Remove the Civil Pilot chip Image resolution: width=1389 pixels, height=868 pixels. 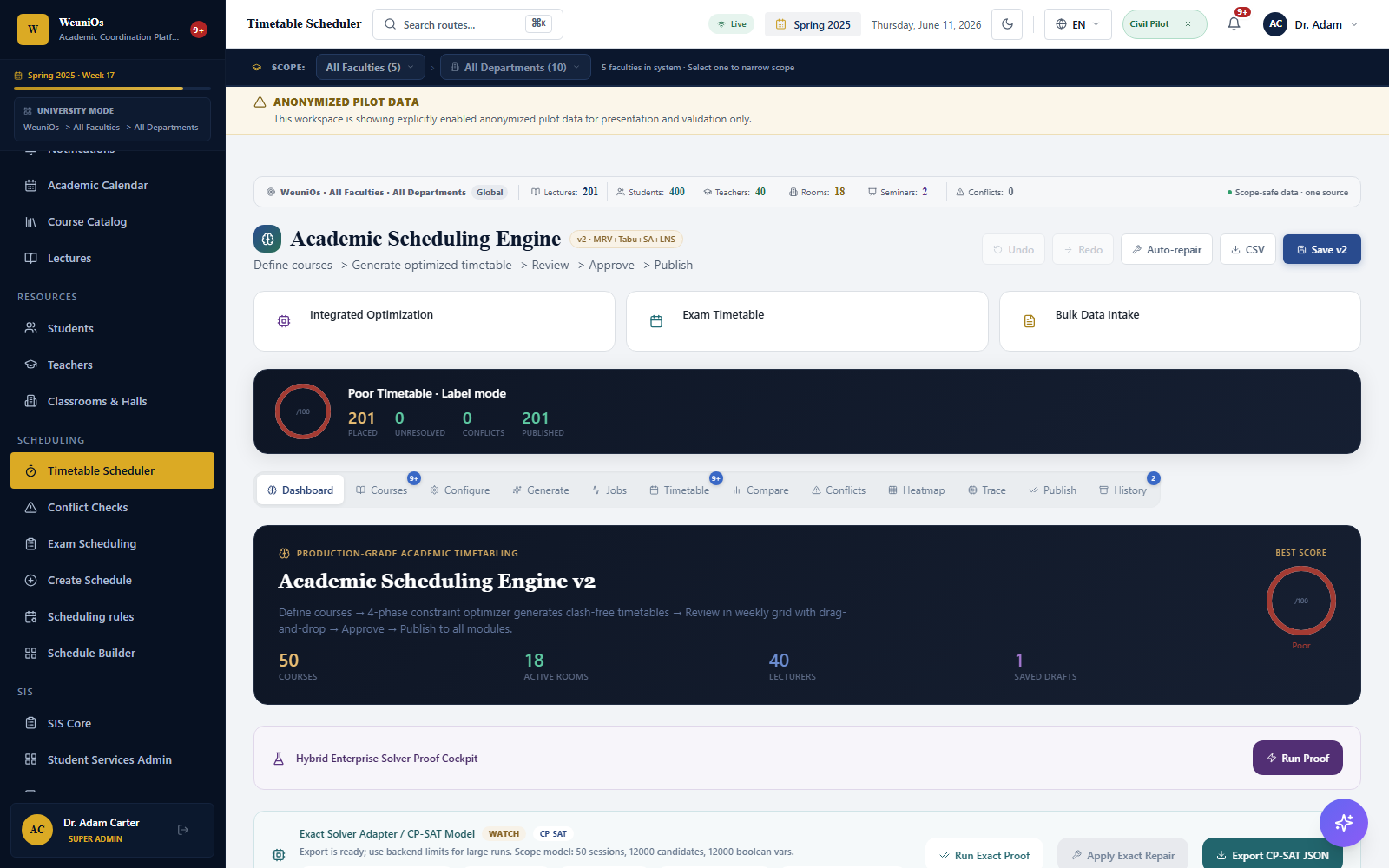1188,24
